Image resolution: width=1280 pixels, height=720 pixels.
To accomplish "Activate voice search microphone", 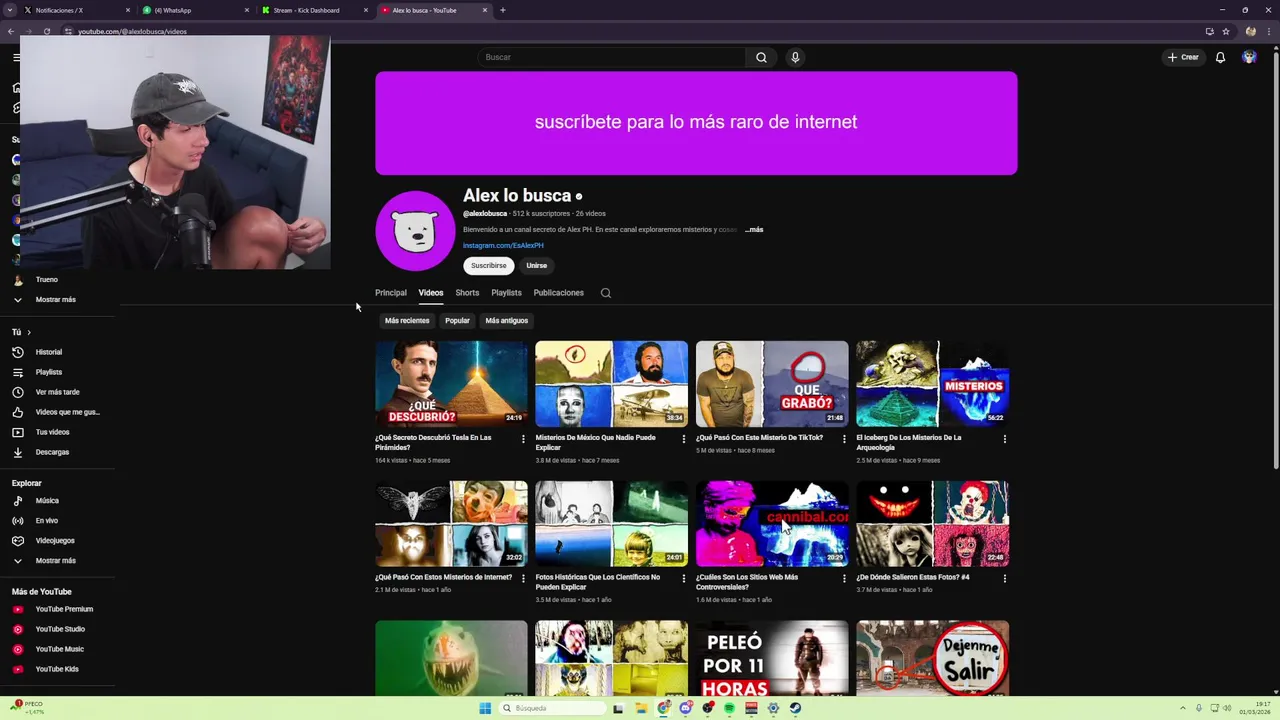I will pos(795,57).
